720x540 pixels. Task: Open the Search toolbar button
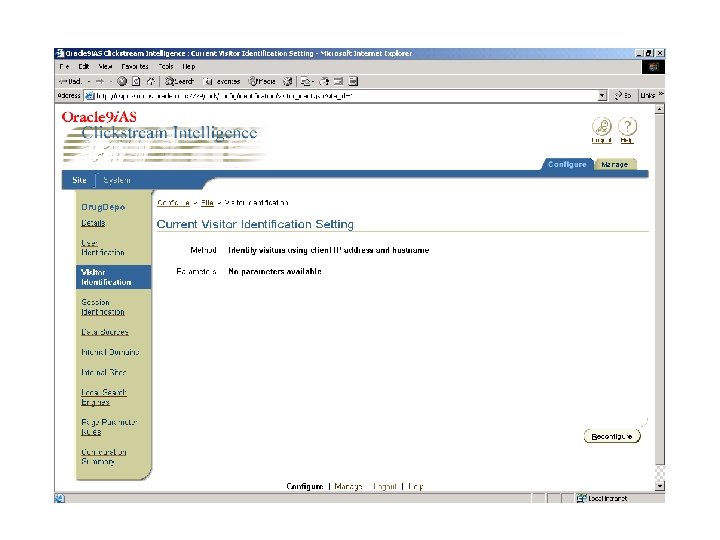click(x=180, y=82)
